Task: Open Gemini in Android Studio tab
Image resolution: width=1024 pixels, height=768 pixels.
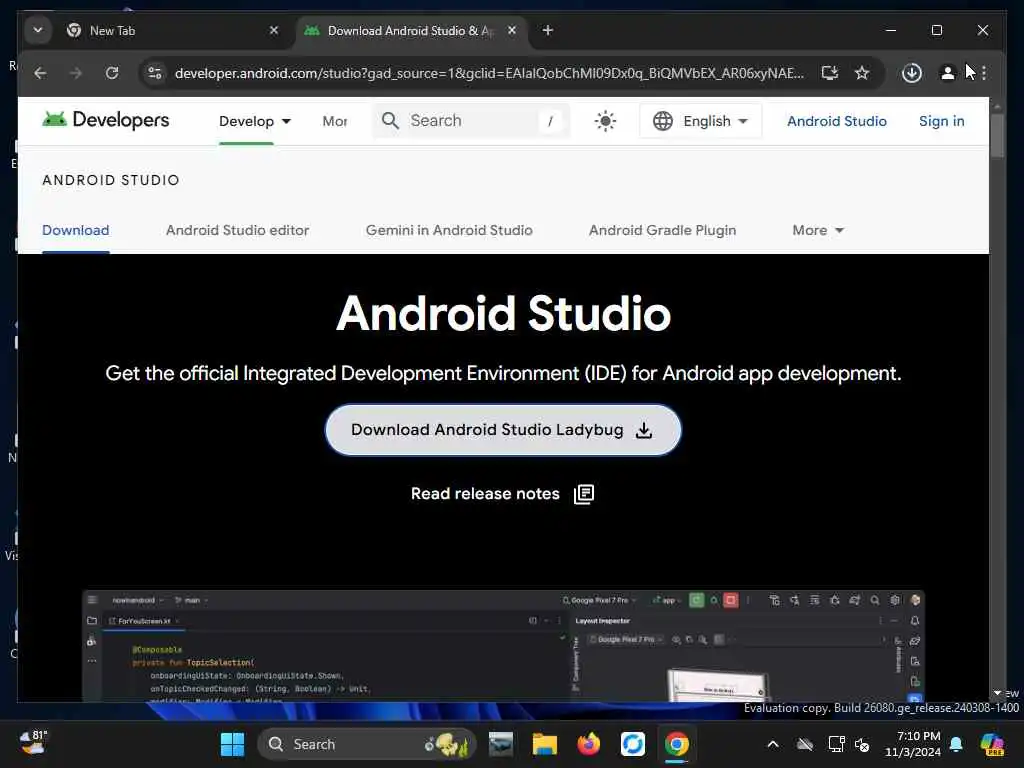Action: coord(449,231)
